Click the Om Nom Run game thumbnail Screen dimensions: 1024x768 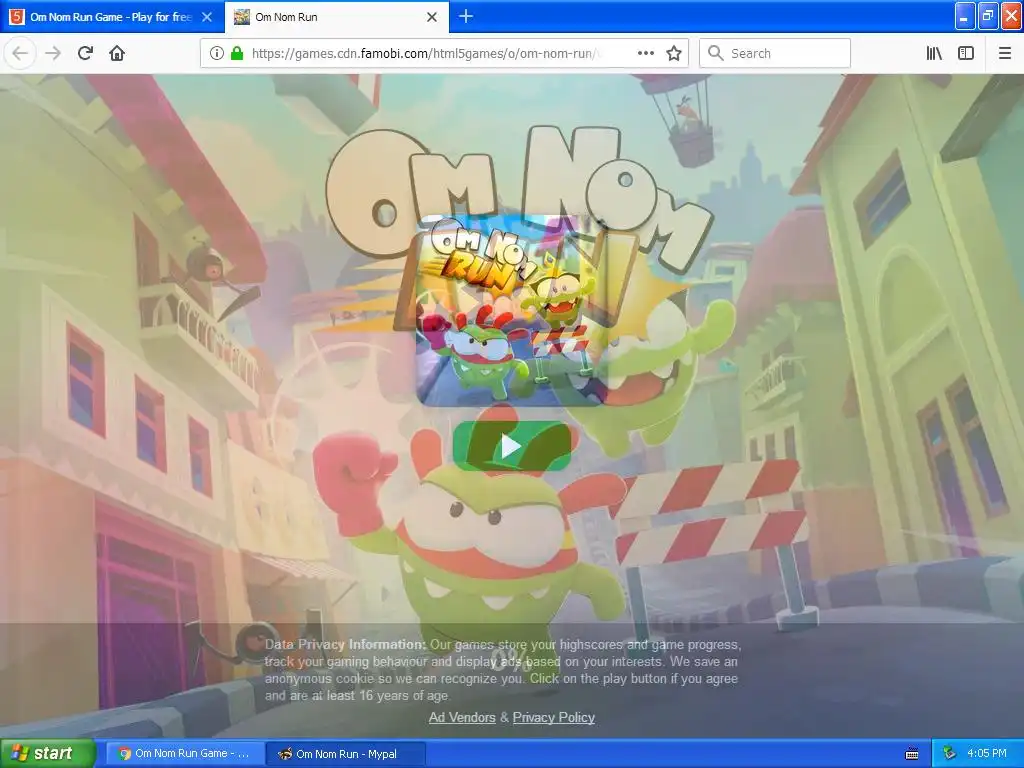click(x=511, y=311)
